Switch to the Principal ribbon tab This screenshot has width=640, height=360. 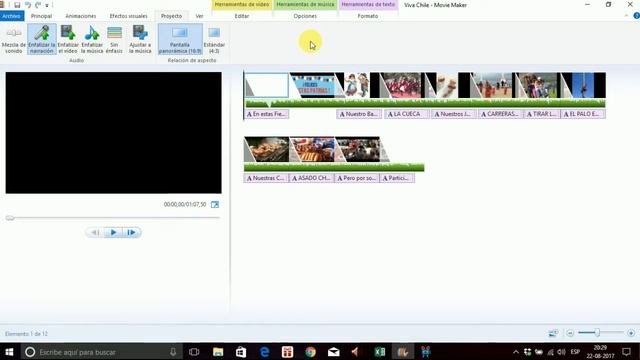pyautogui.click(x=41, y=16)
